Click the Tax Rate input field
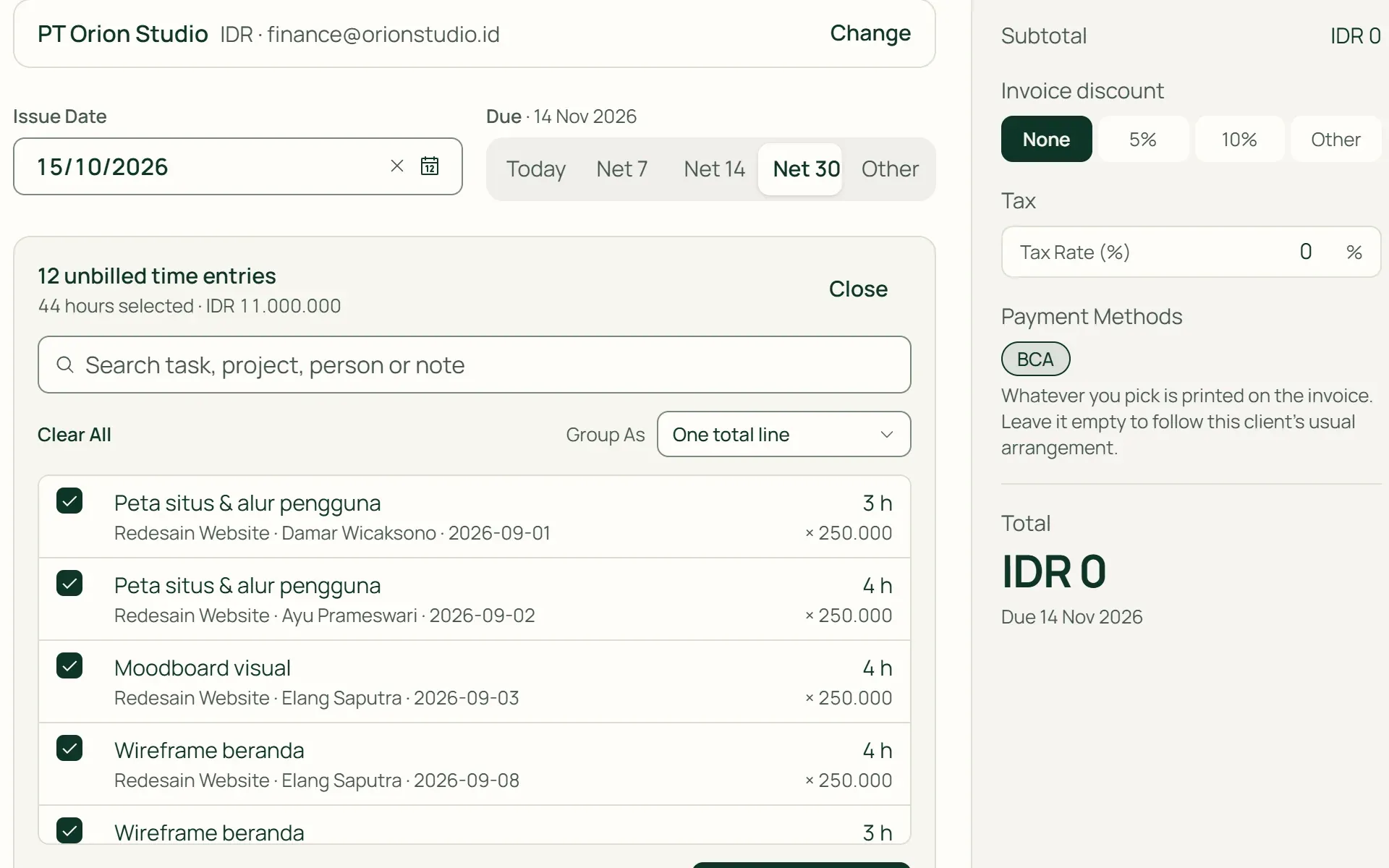This screenshot has height=868, width=1389. [x=1191, y=252]
